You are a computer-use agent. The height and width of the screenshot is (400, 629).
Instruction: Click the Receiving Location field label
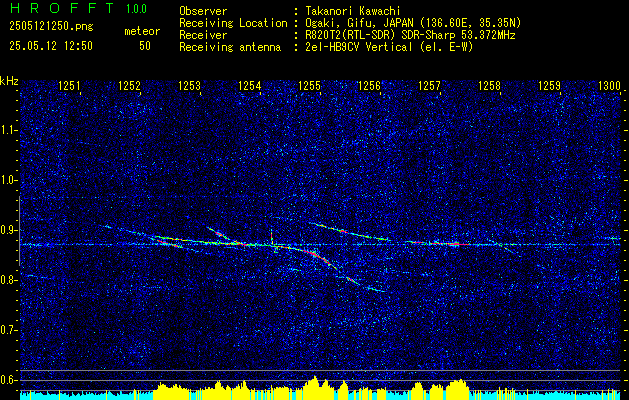233,23
